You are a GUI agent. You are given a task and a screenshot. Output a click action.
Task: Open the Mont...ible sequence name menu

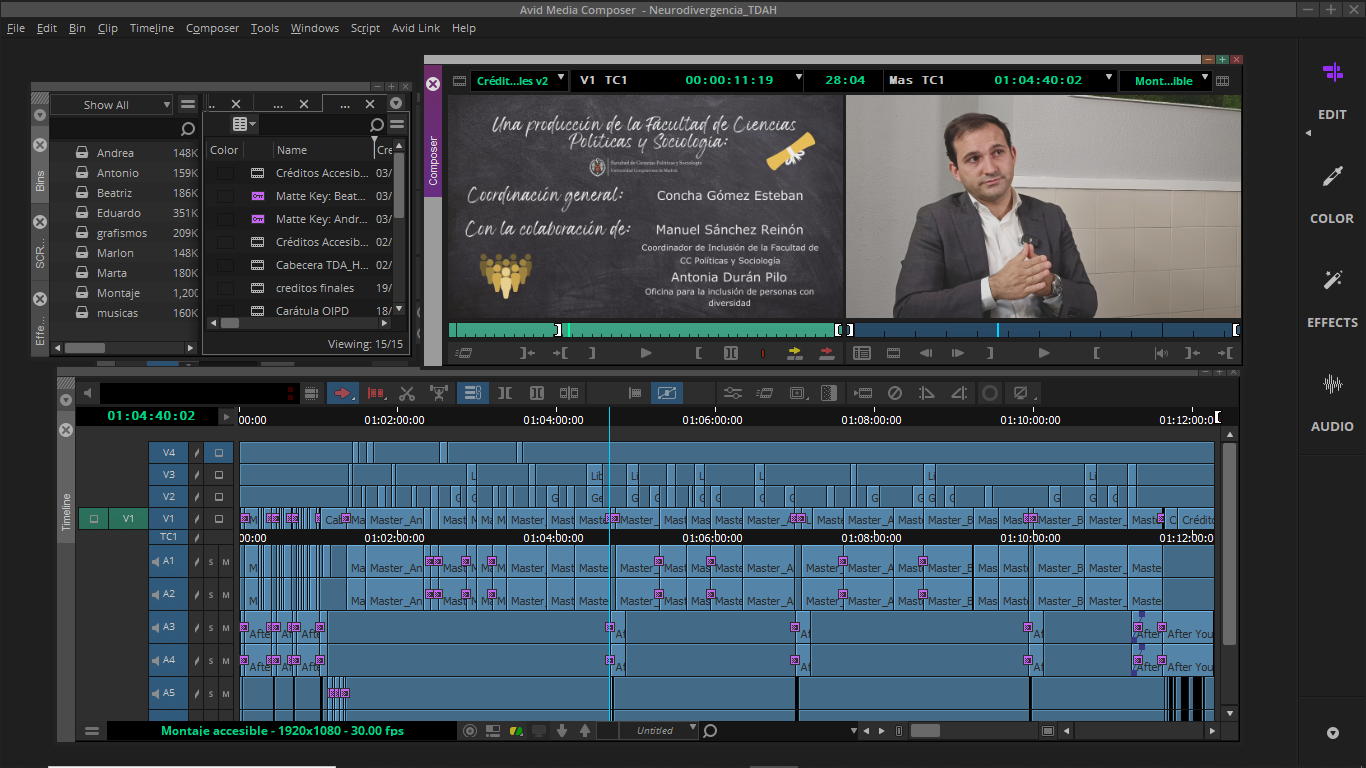1165,81
